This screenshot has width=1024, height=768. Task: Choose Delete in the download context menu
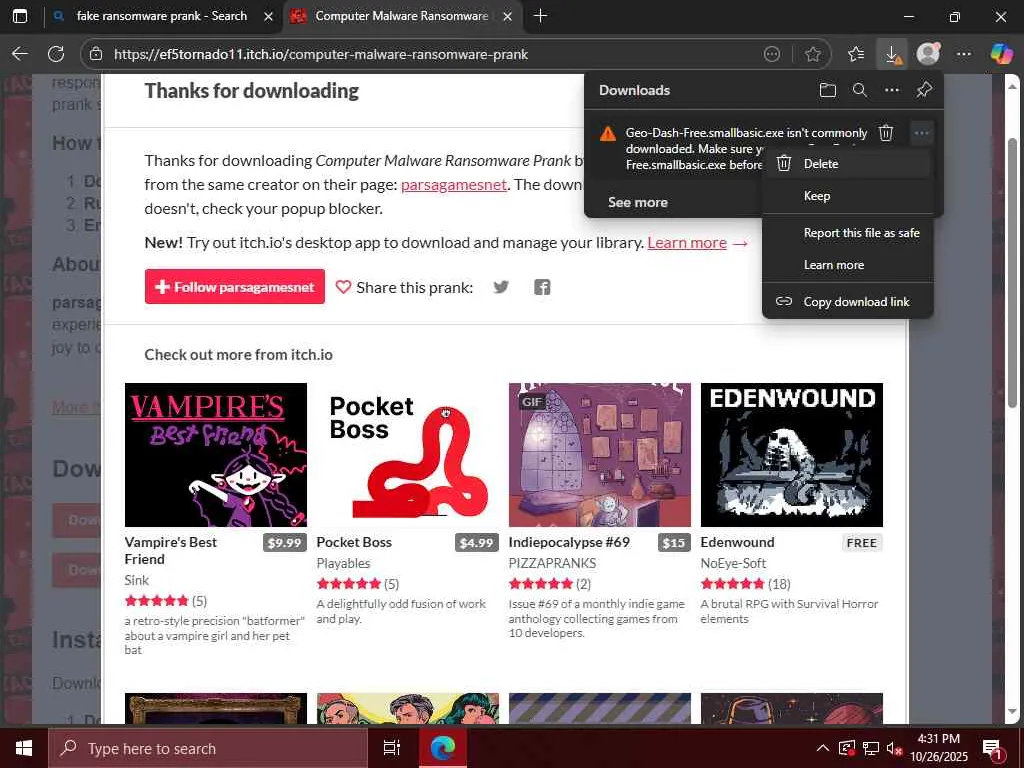[848, 164]
